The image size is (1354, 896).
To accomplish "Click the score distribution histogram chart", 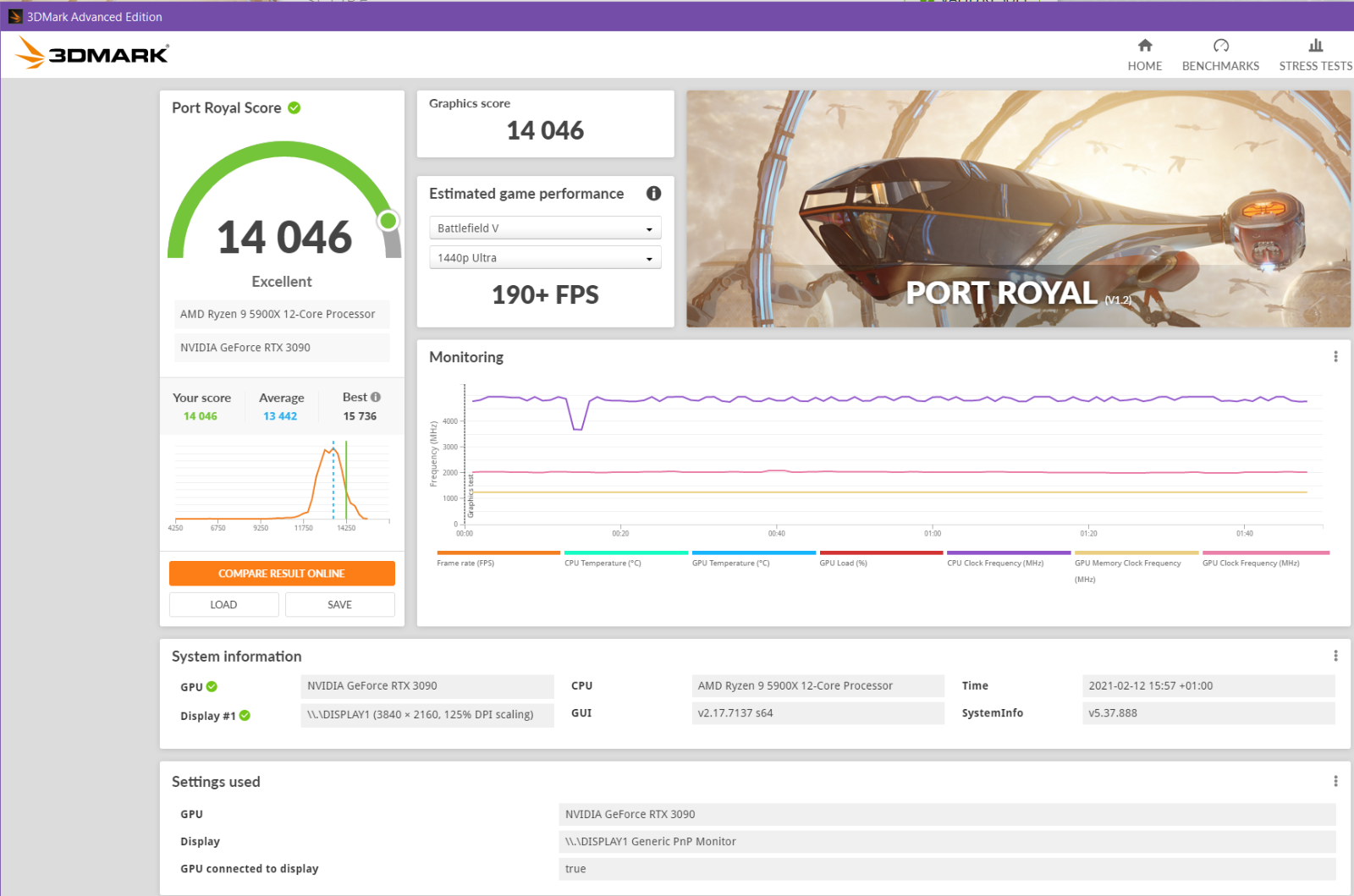I will pos(282,485).
